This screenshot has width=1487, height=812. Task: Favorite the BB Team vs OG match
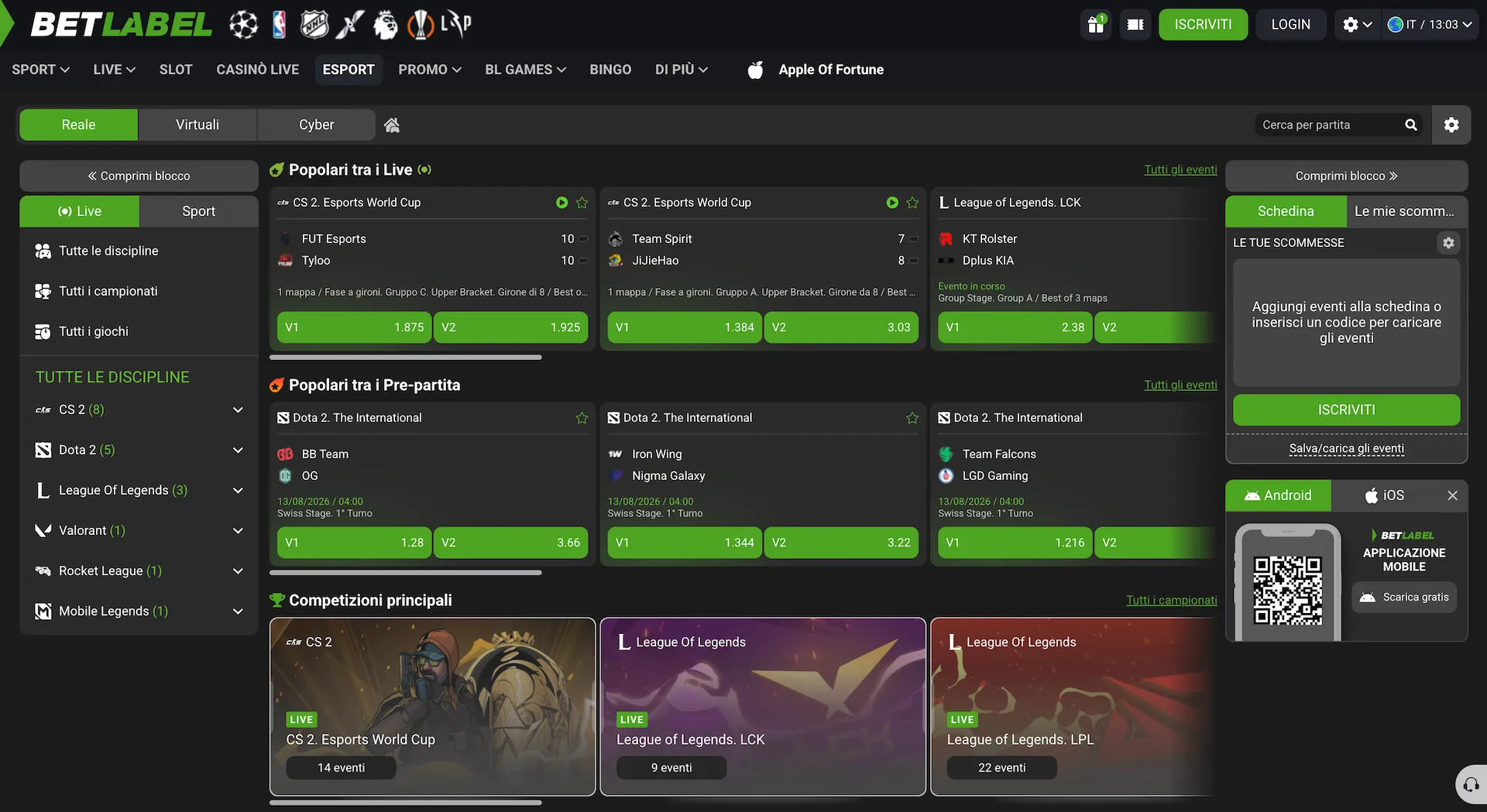[x=582, y=418]
